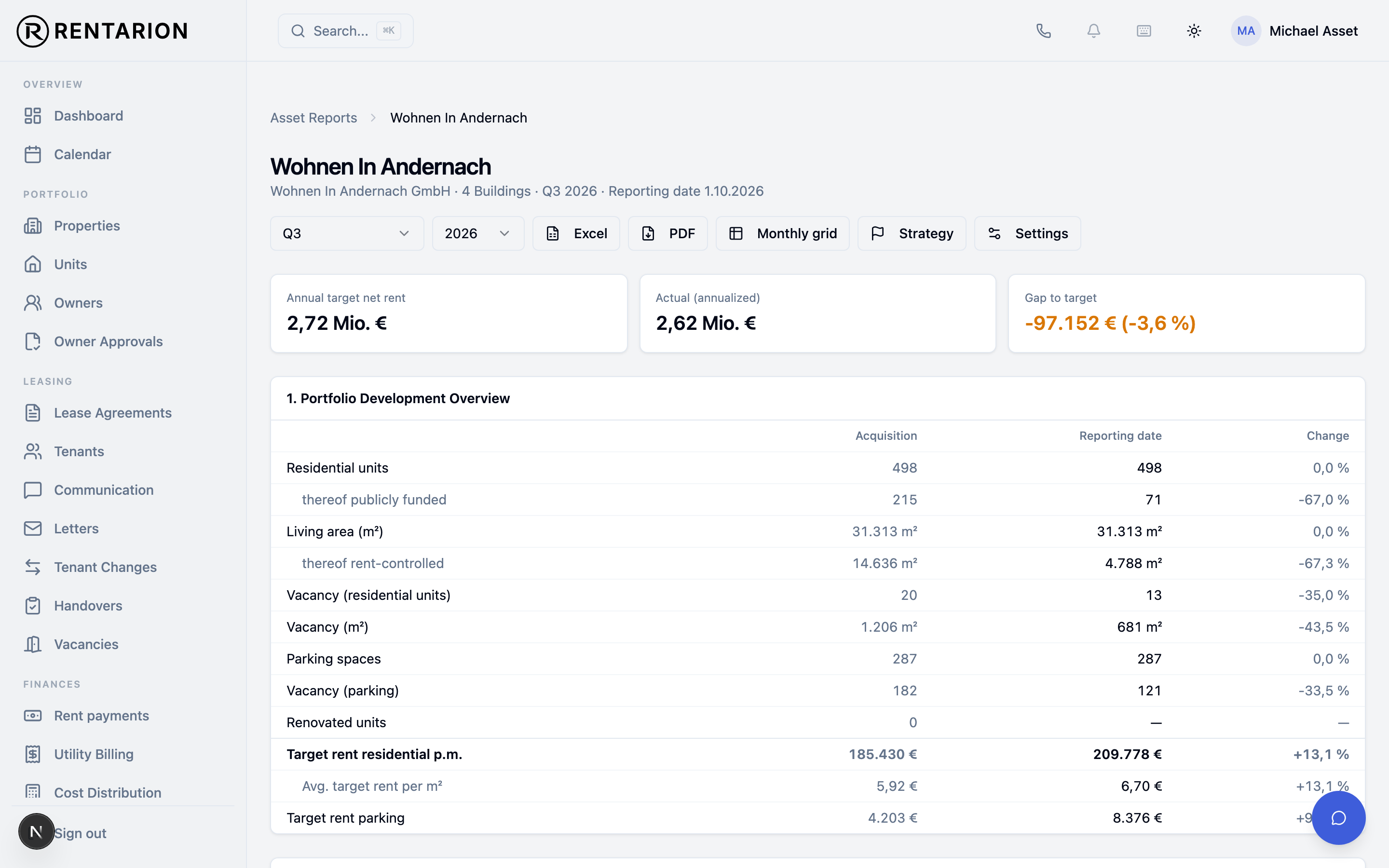Open the Monthly grid view
The height and width of the screenshot is (868, 1389).
[x=782, y=234]
